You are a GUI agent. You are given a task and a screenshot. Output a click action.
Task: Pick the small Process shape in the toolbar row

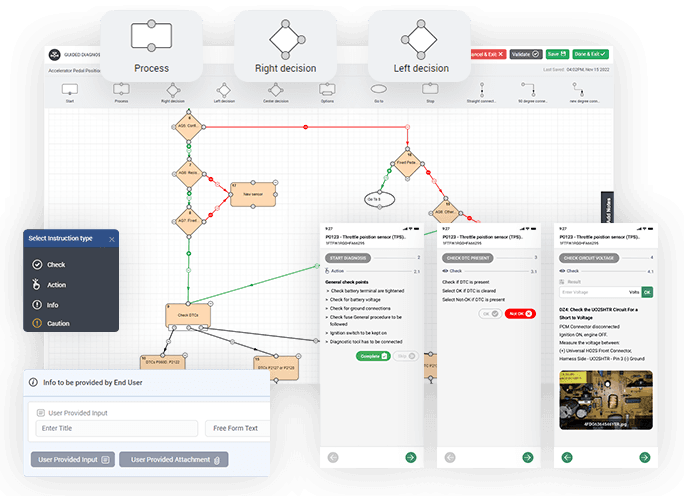(x=121, y=89)
